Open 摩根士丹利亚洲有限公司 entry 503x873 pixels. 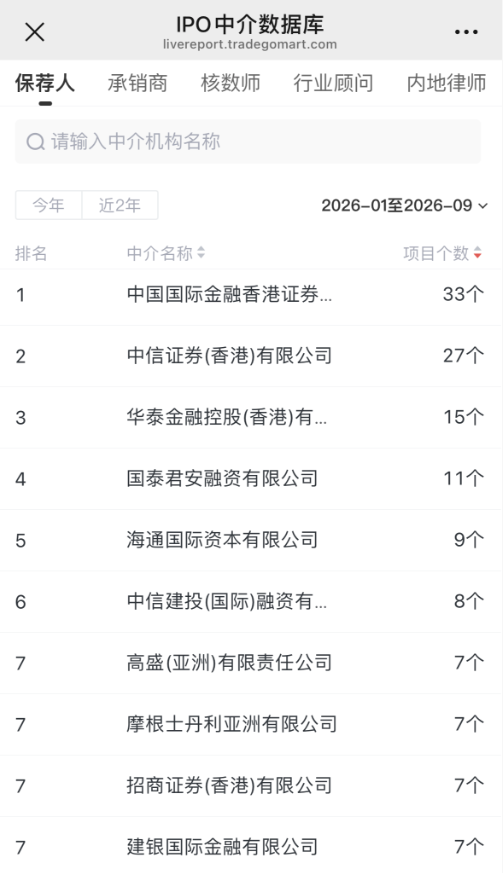point(251,724)
